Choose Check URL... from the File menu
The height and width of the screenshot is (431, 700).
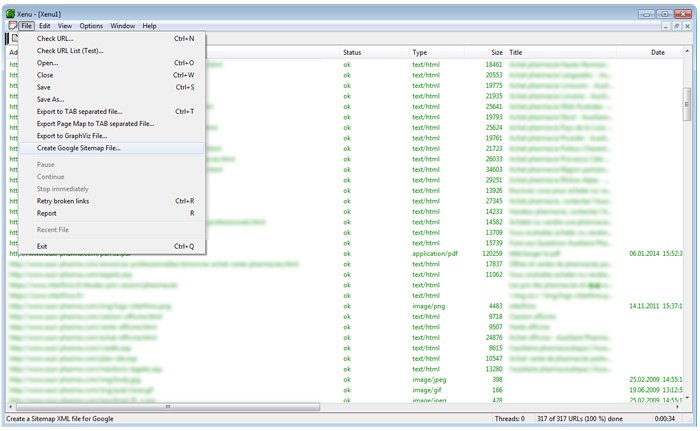point(112,39)
